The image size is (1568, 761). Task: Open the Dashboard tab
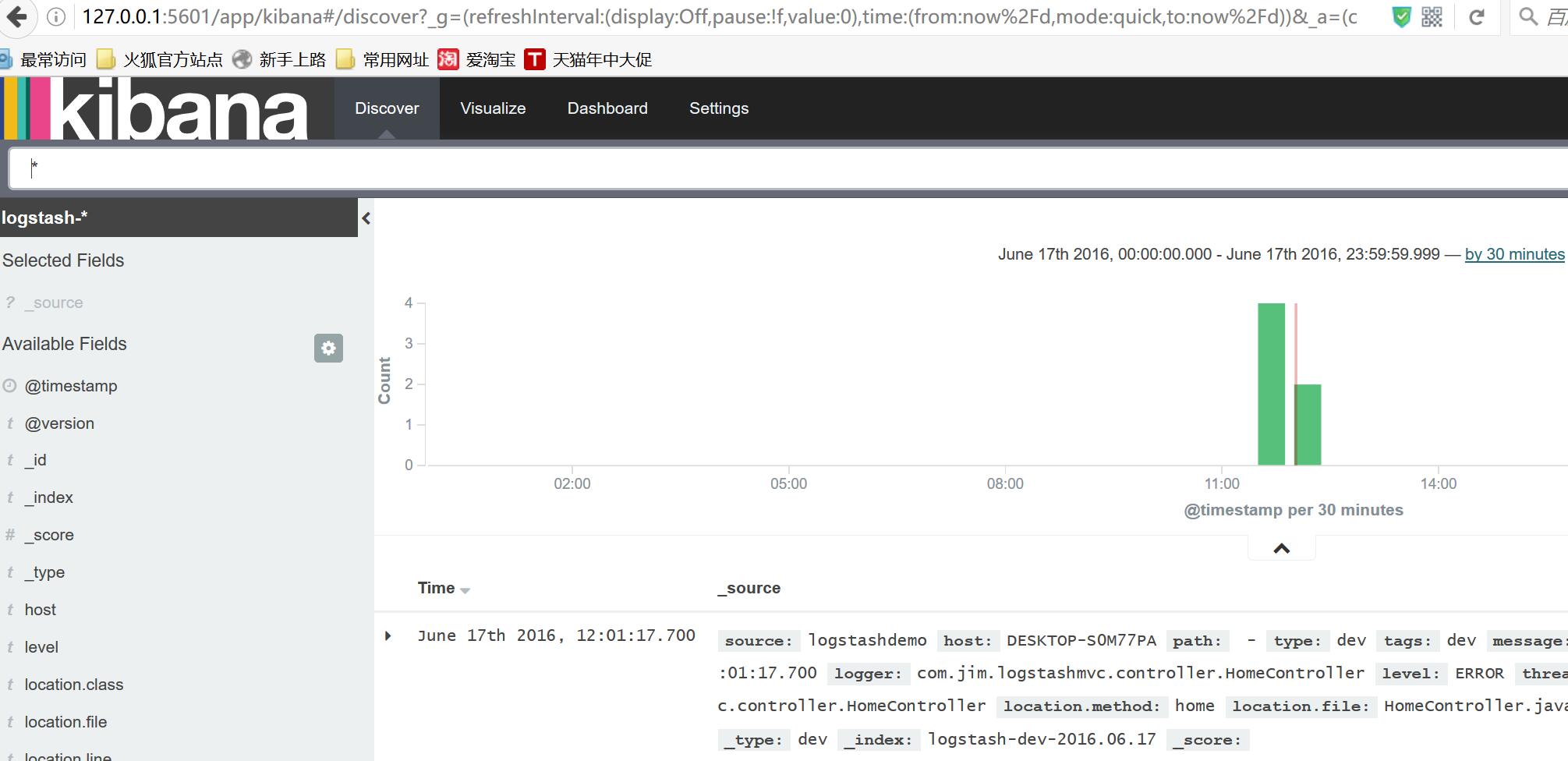click(607, 108)
